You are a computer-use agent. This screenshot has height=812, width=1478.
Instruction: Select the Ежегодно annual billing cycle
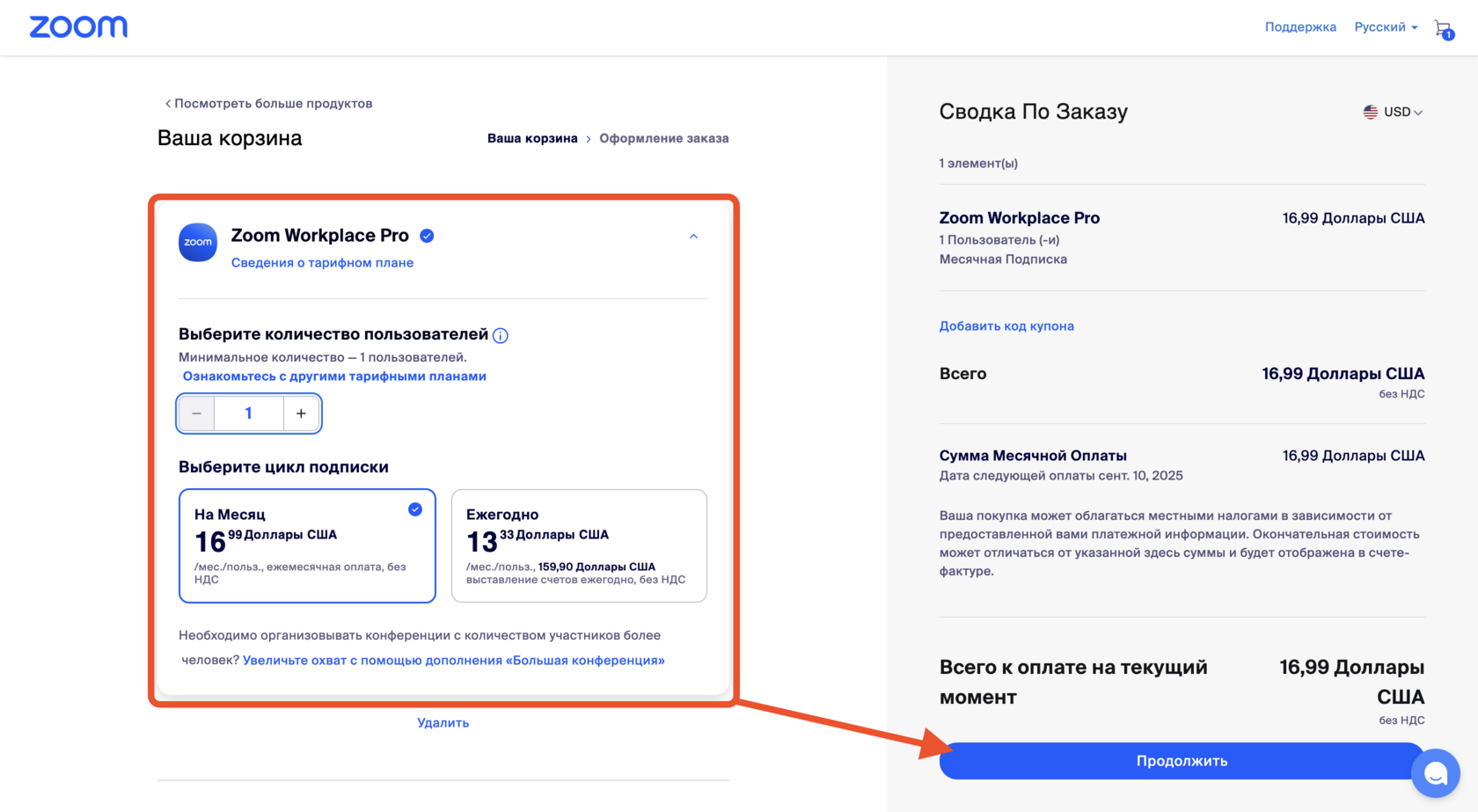click(579, 545)
